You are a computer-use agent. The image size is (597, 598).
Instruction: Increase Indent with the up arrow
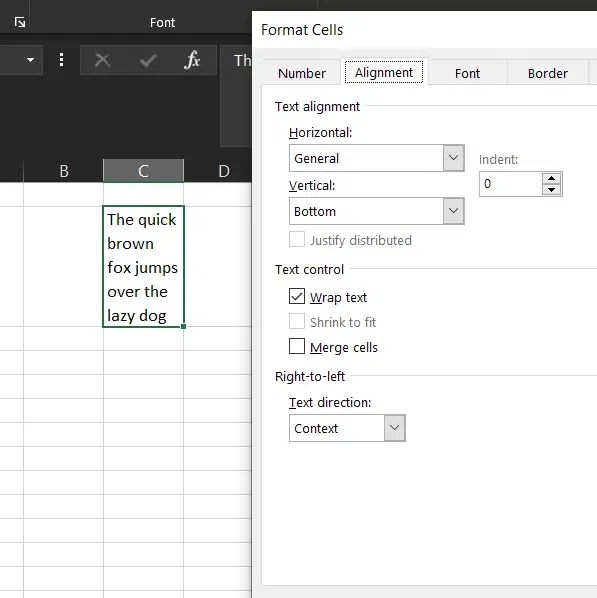tap(551, 178)
